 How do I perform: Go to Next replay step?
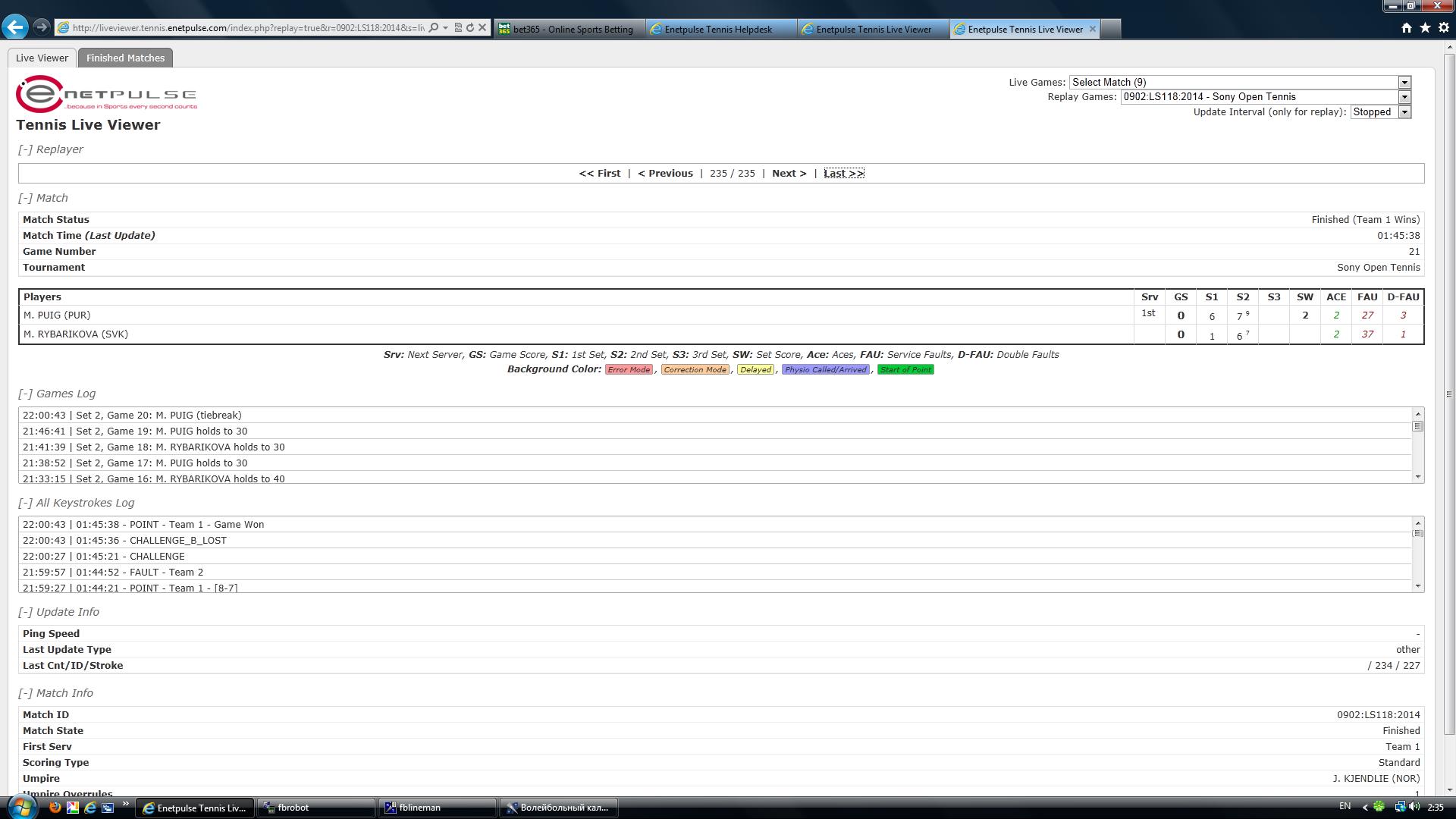[x=789, y=173]
